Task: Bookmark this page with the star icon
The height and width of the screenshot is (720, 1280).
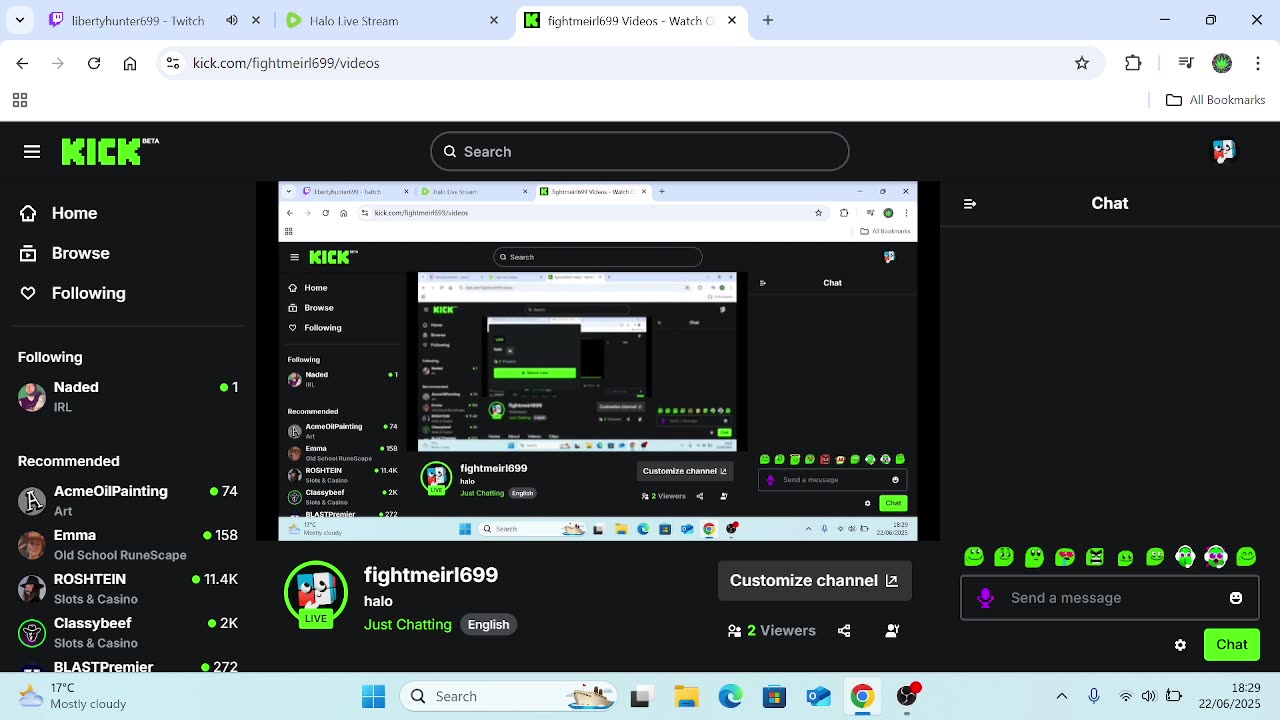Action: (x=1082, y=63)
